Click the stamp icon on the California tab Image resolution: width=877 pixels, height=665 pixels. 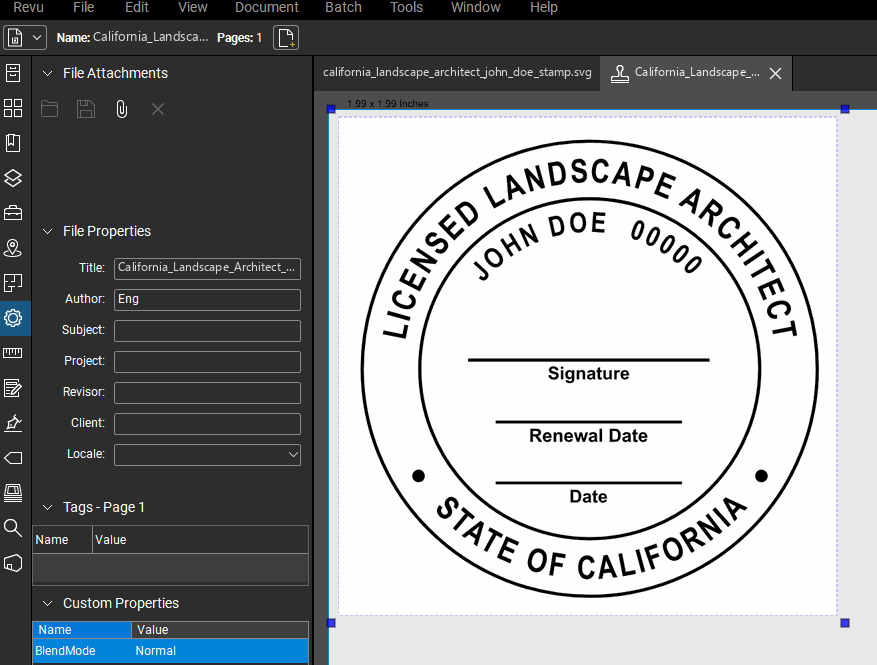pos(620,73)
